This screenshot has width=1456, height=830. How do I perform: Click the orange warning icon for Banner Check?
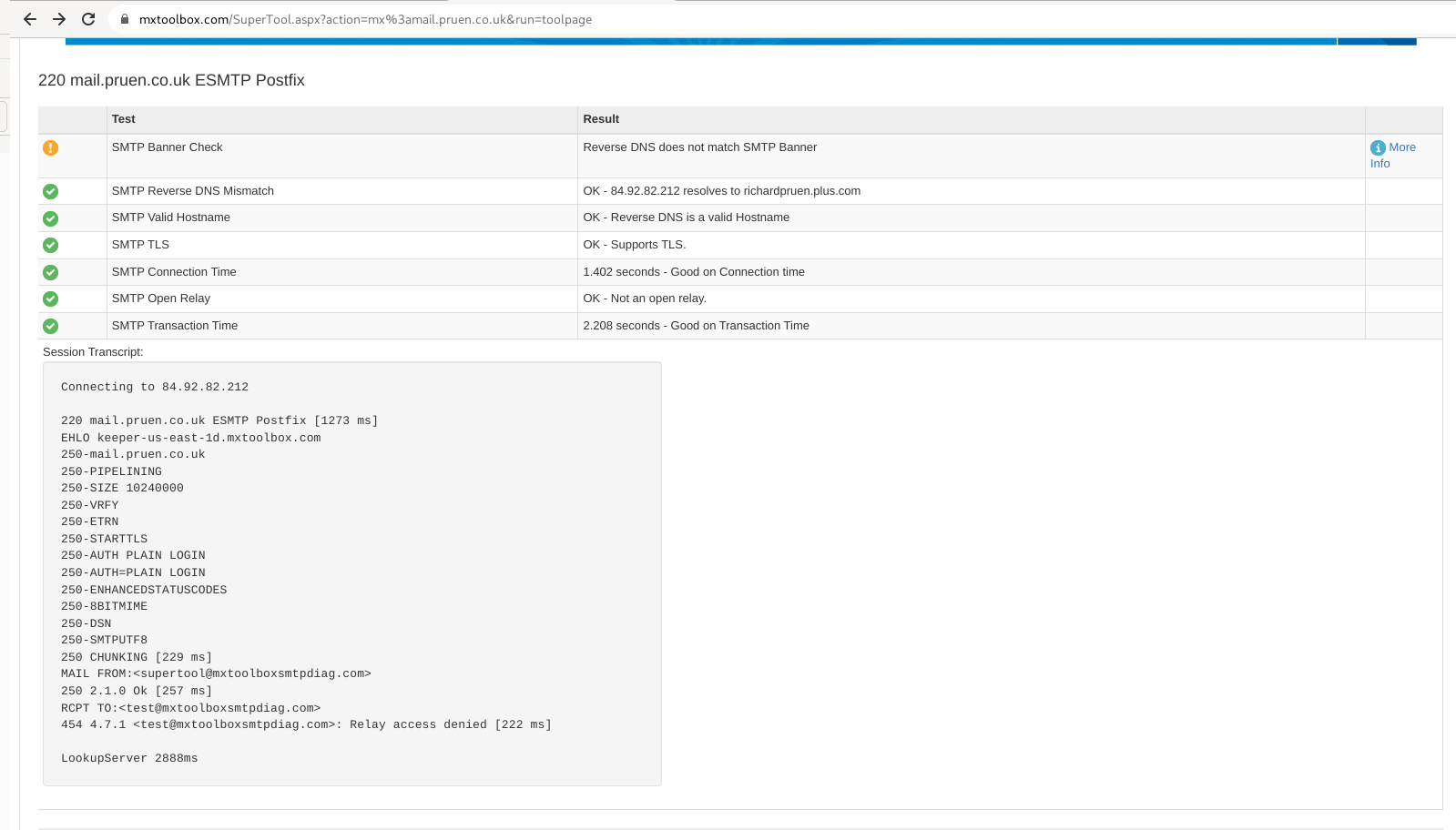tap(51, 147)
